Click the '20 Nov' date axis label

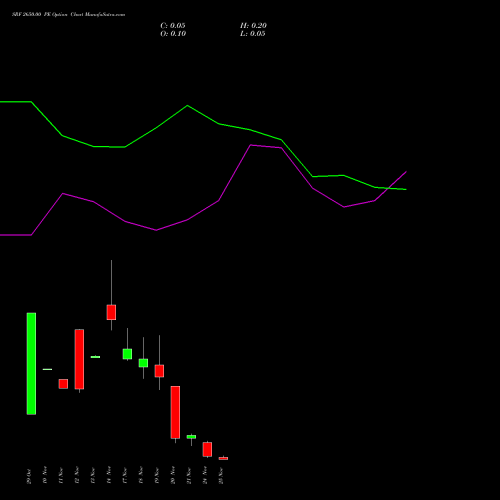[173, 475]
